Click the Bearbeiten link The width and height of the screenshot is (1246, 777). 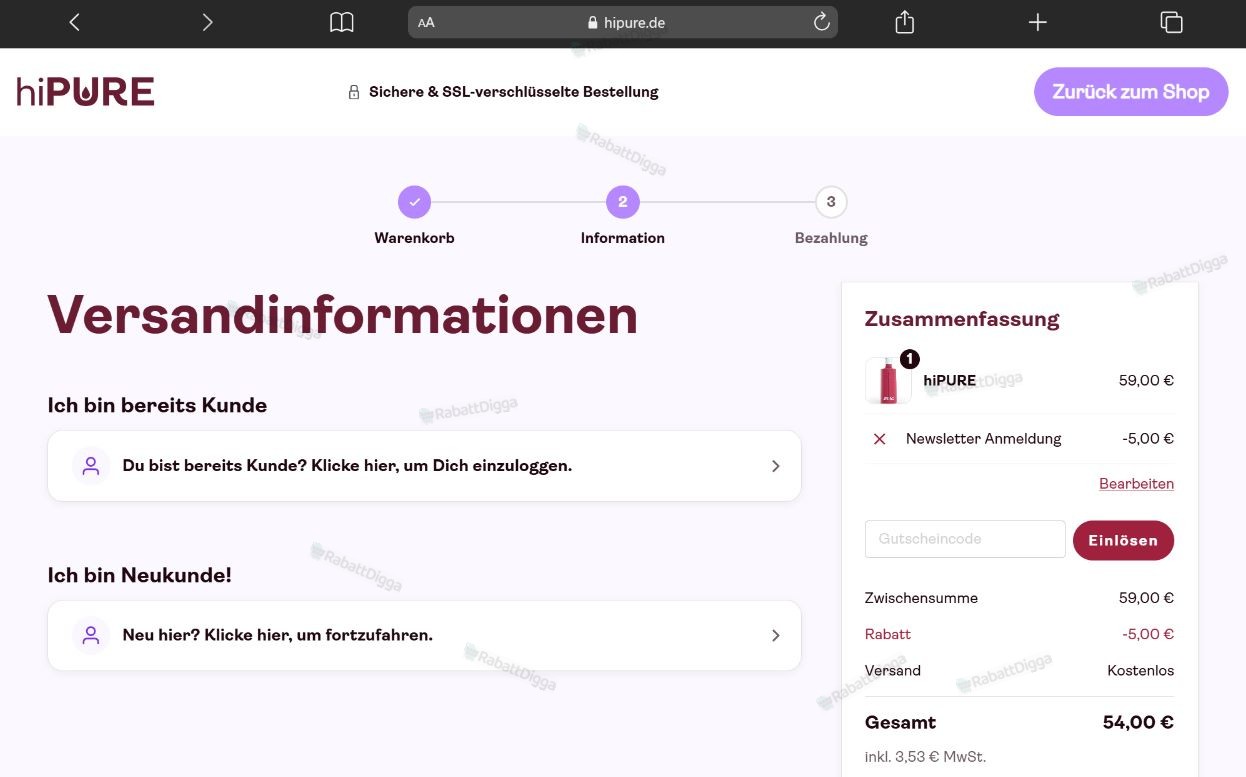point(1136,483)
